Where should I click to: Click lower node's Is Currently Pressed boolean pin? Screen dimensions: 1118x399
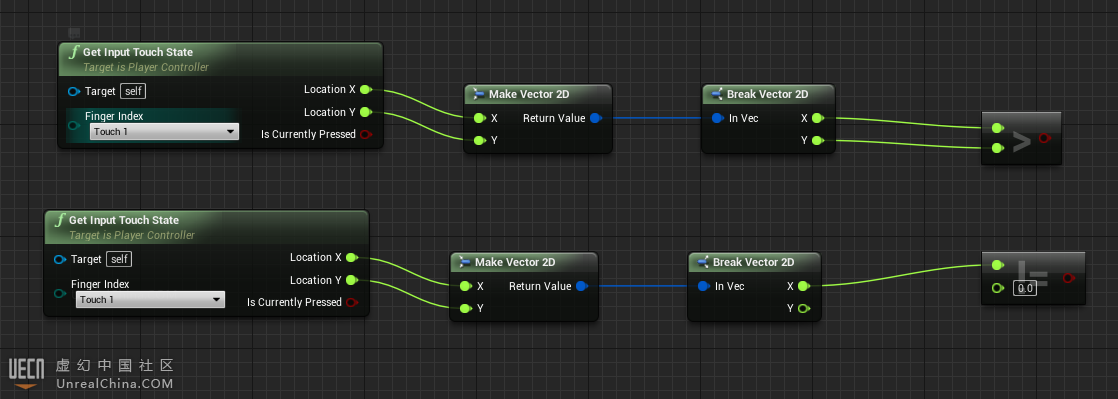coord(352,302)
